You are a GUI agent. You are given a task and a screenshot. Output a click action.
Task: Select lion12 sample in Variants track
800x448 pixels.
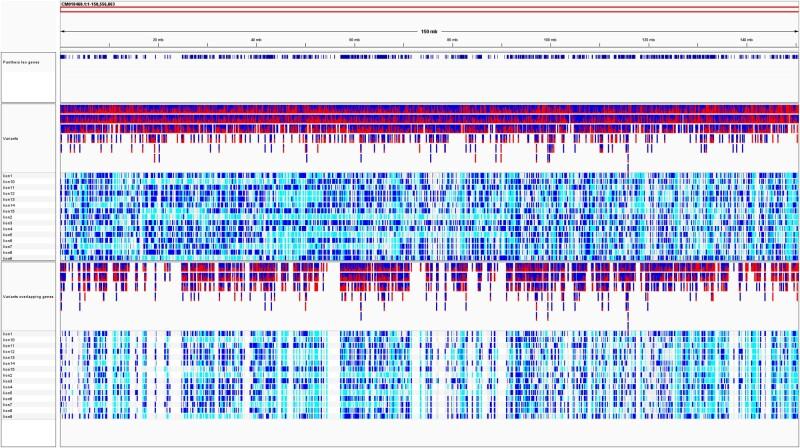coord(9,193)
